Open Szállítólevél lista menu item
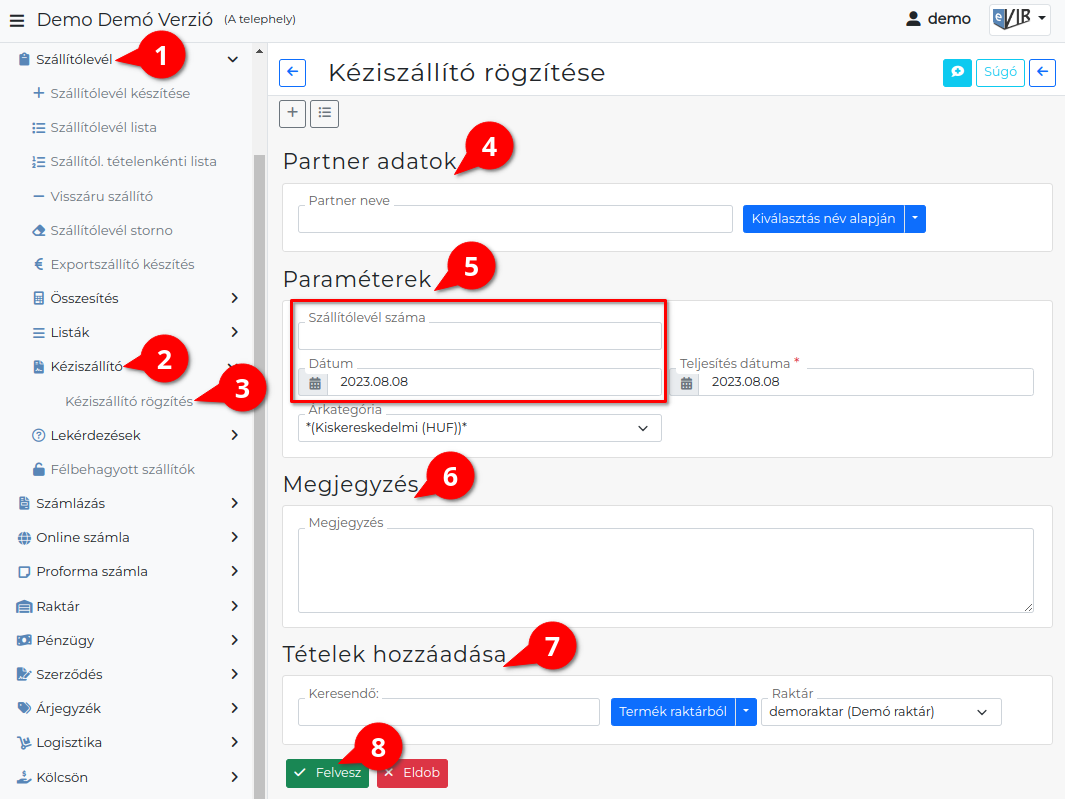The image size is (1065, 799). coord(103,128)
